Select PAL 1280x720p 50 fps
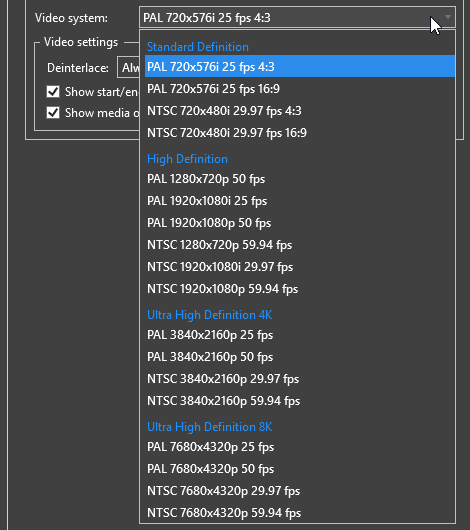Image resolution: width=470 pixels, height=530 pixels. (x=300, y=179)
